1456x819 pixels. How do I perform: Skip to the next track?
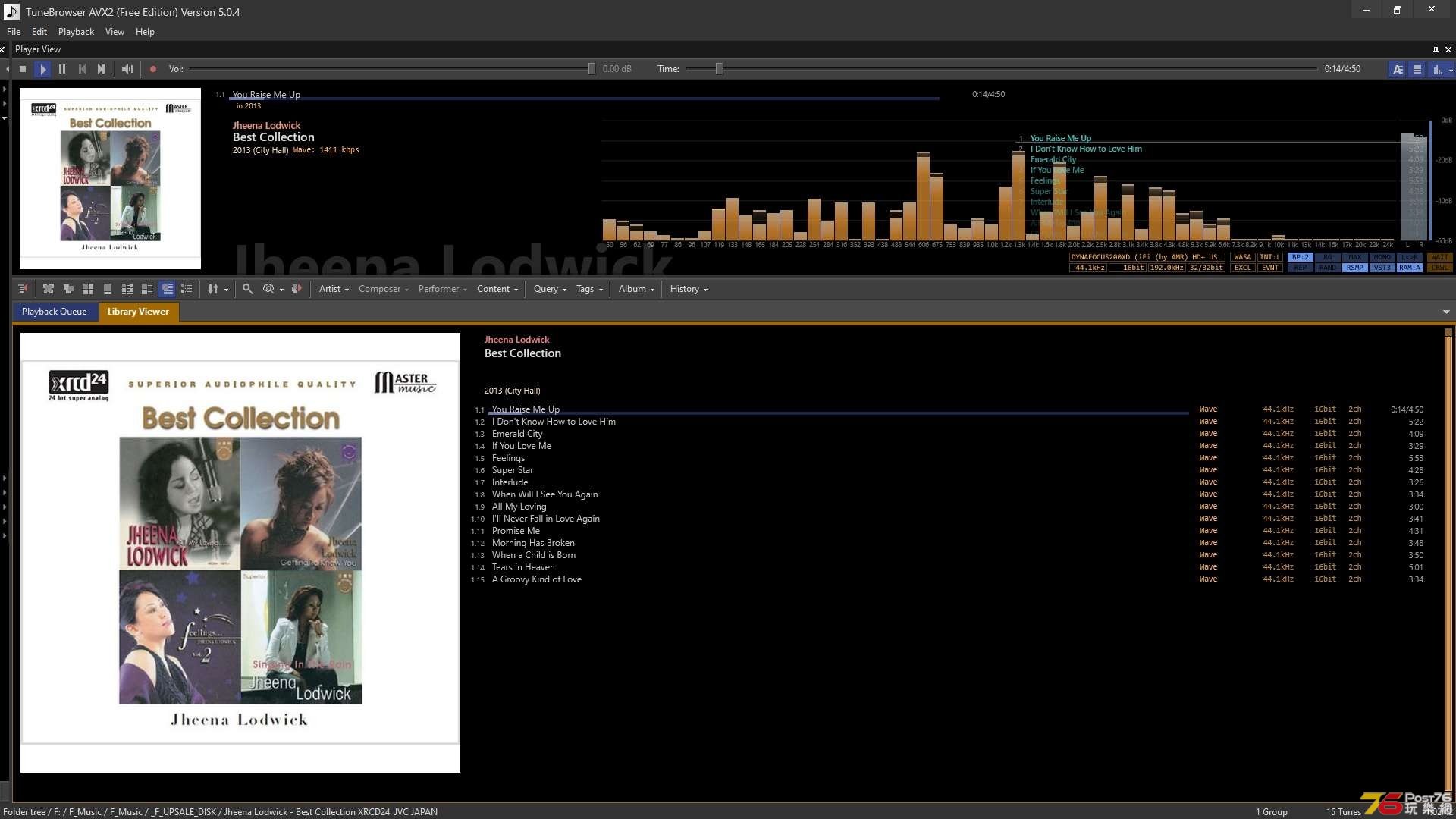pos(102,69)
